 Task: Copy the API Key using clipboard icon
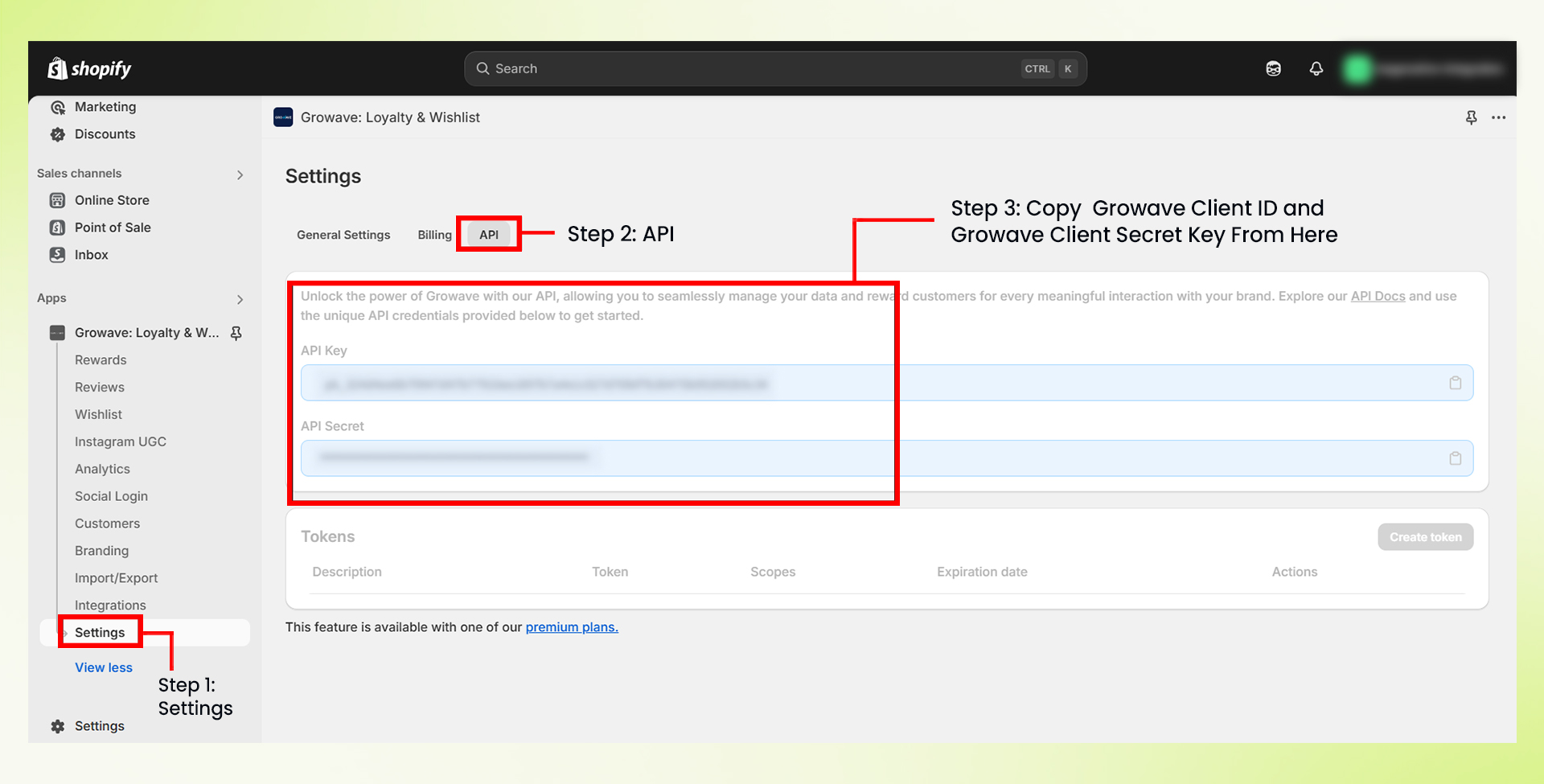coord(1455,383)
